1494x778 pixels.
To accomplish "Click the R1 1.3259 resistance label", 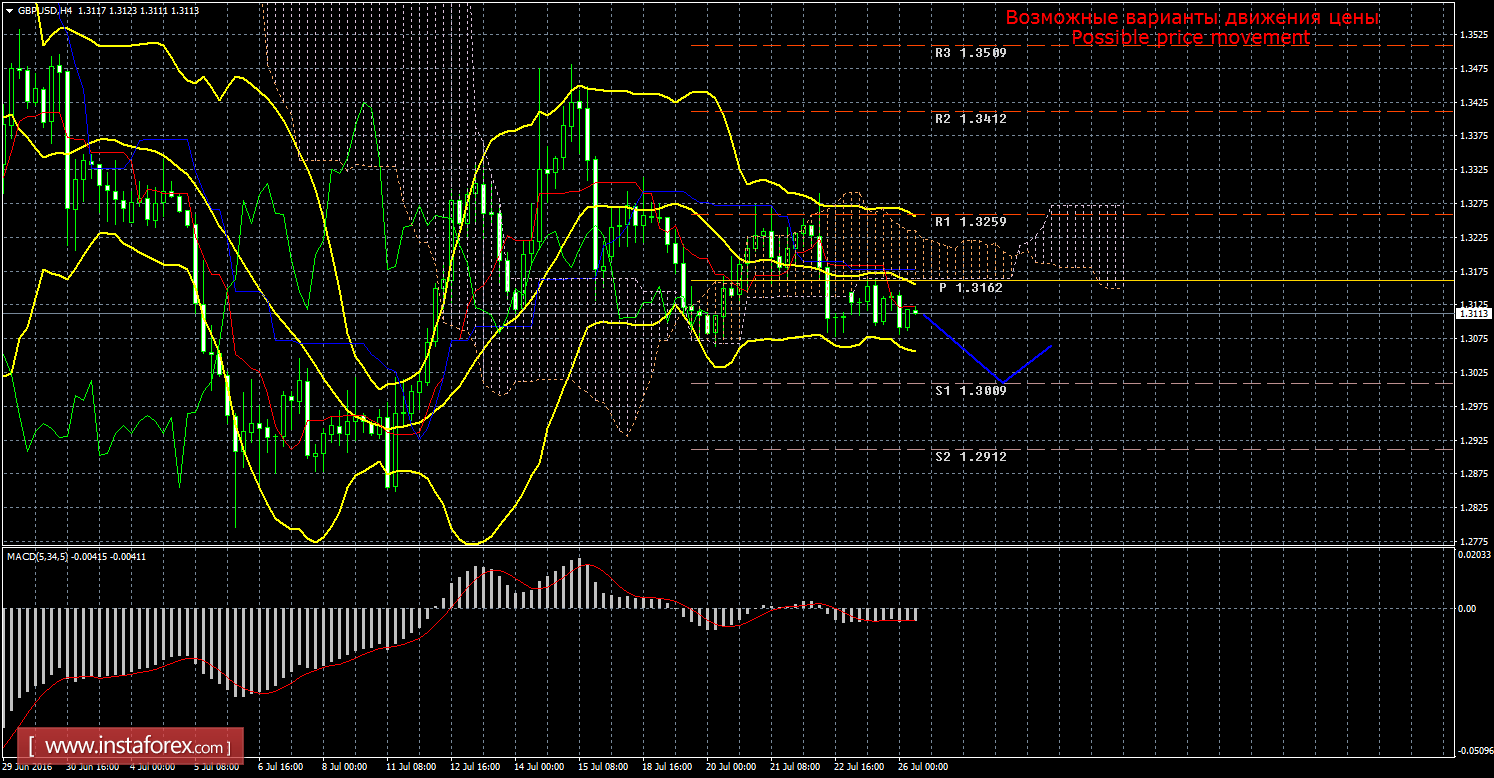I will click(969, 221).
